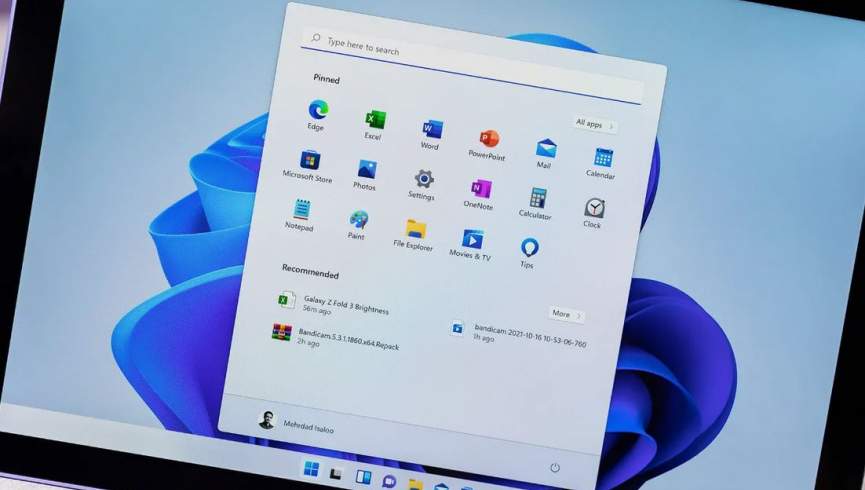Open bandicam 2021-10-16 video recommendation

coord(519,334)
